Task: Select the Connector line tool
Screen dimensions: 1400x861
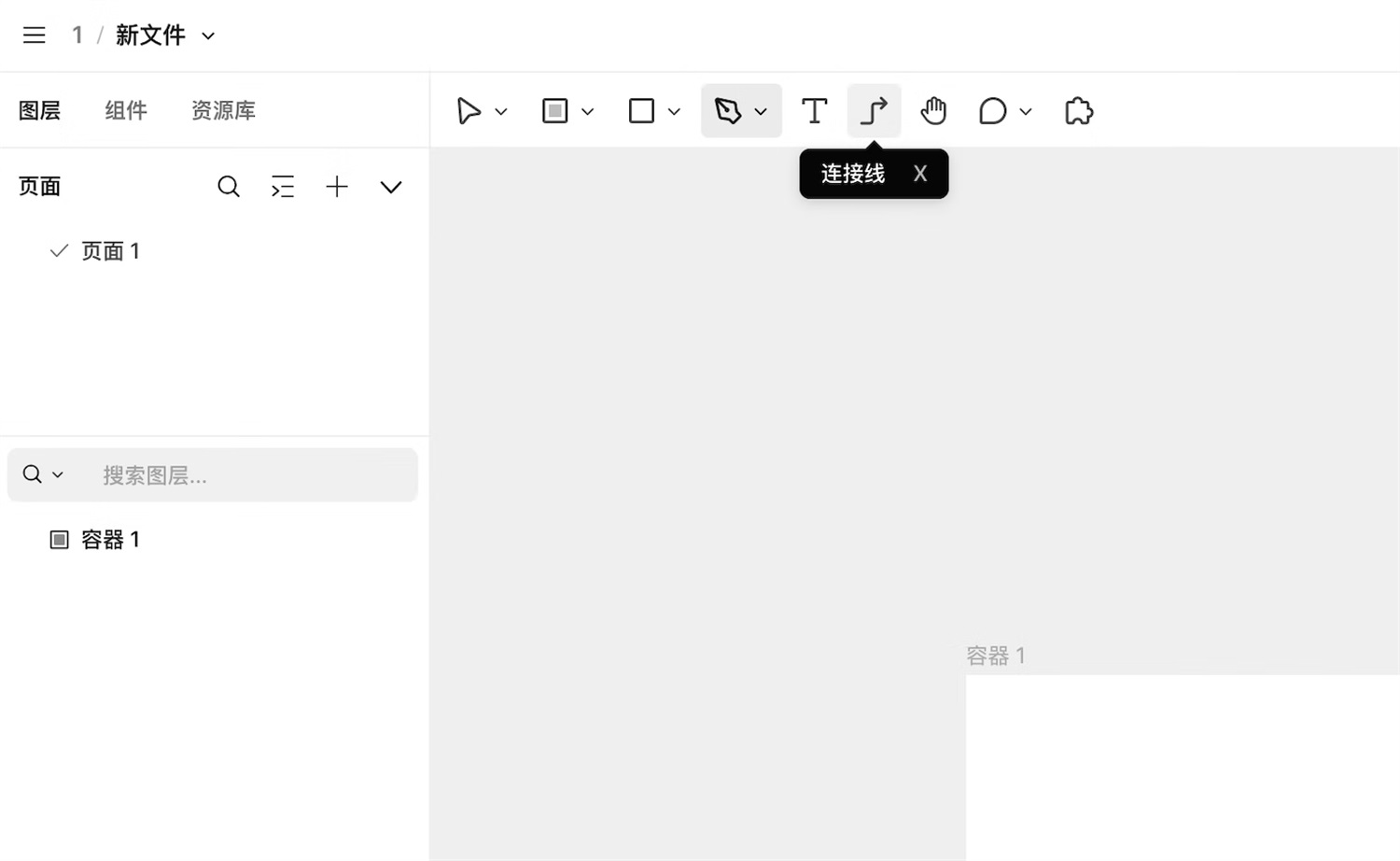Action: (874, 111)
